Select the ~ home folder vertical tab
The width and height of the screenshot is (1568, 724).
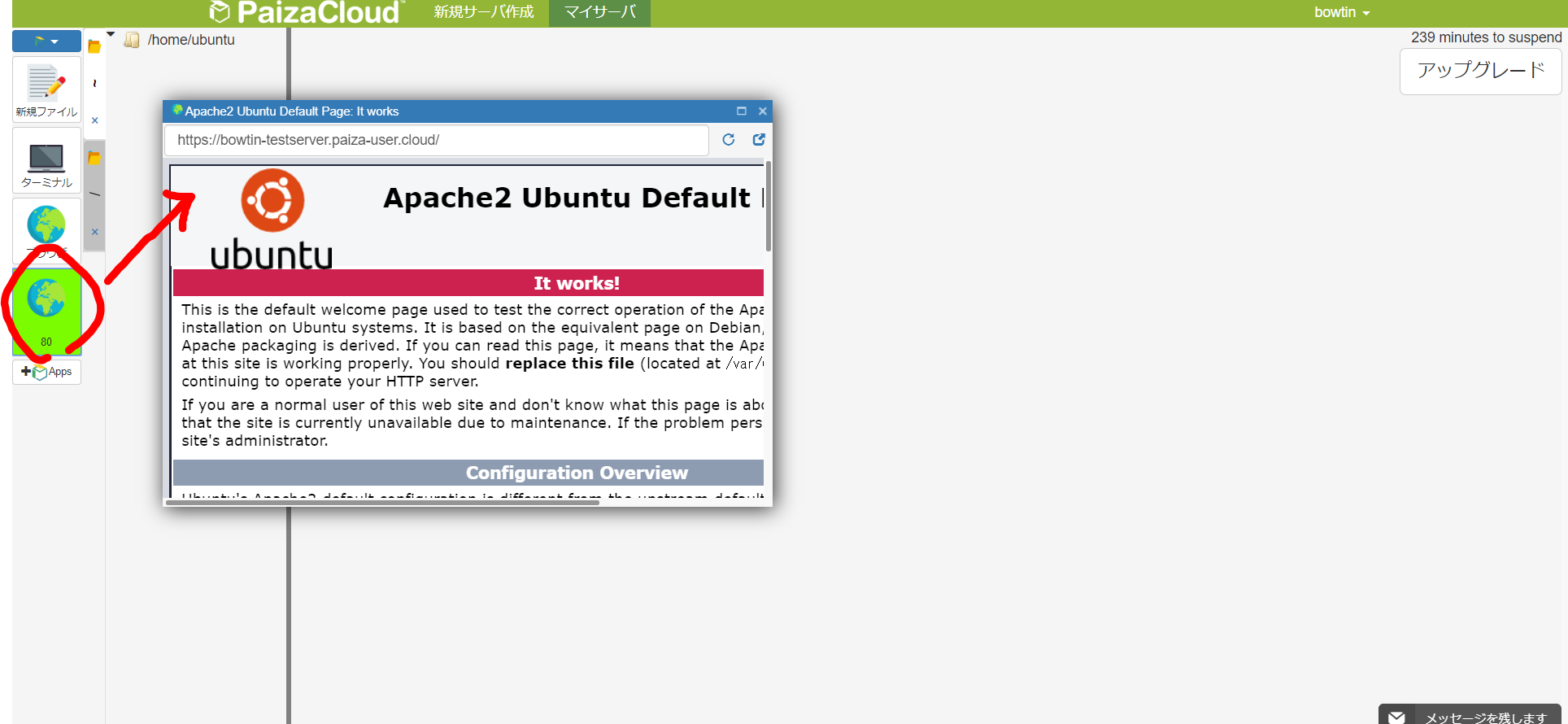(94, 83)
